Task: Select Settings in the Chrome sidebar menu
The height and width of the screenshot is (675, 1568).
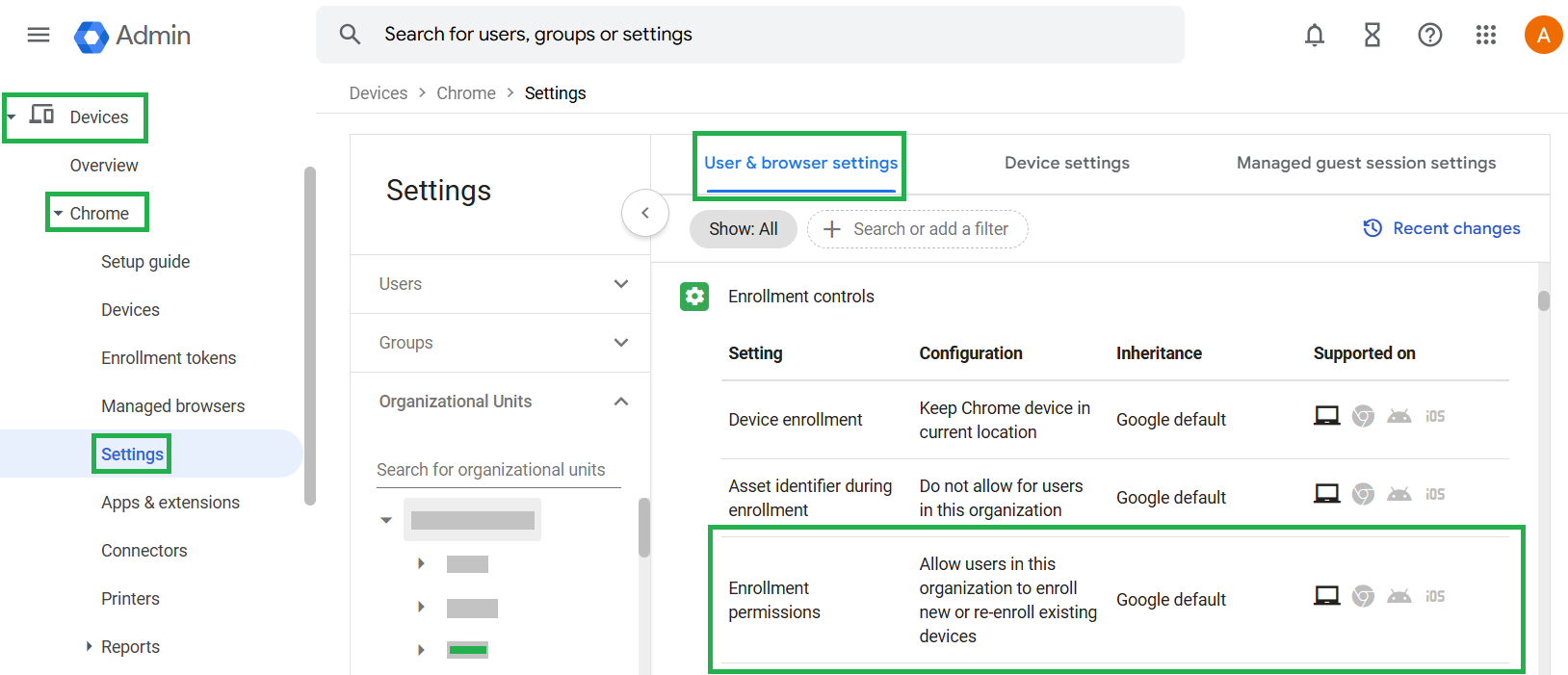Action: coord(133,454)
